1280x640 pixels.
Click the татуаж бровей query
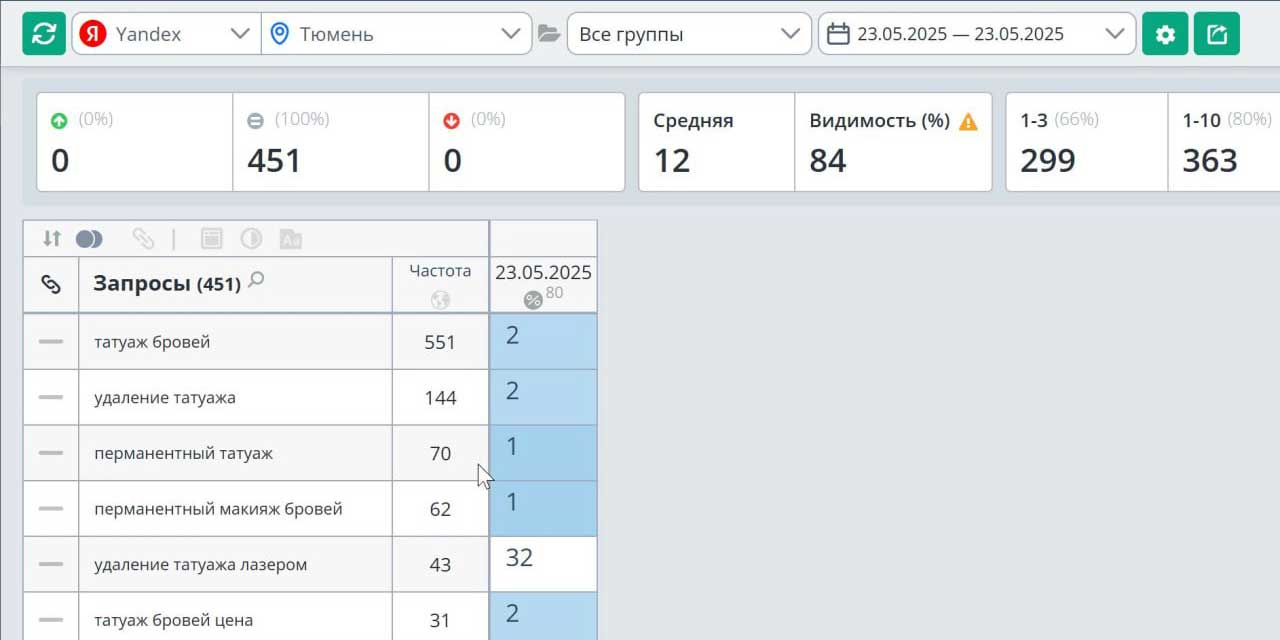coord(152,342)
